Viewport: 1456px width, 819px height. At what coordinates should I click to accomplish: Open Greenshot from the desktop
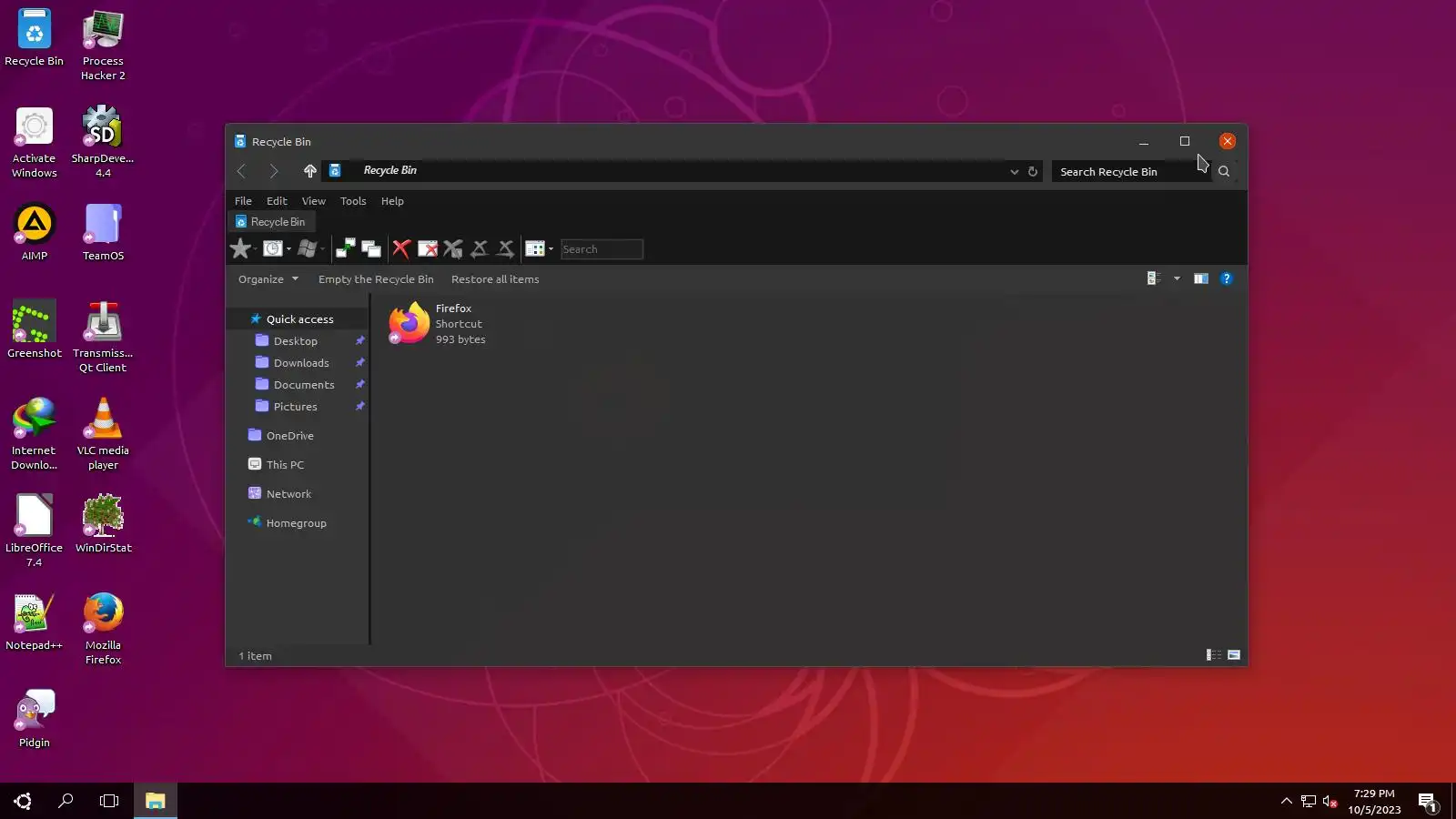tap(35, 329)
